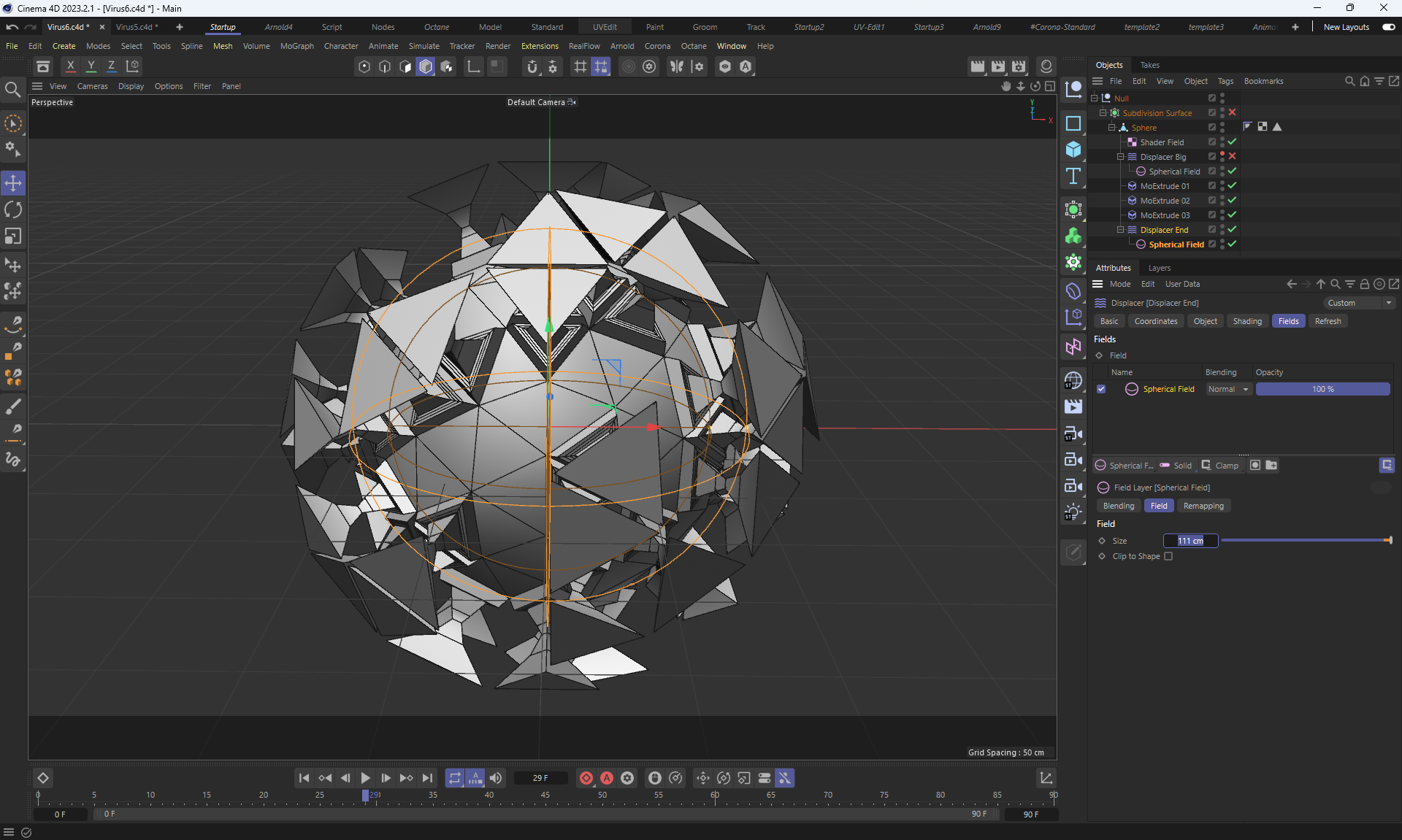Screen dimensions: 1402x840
Task: Select the Move tool in left toolbar
Action: click(13, 183)
